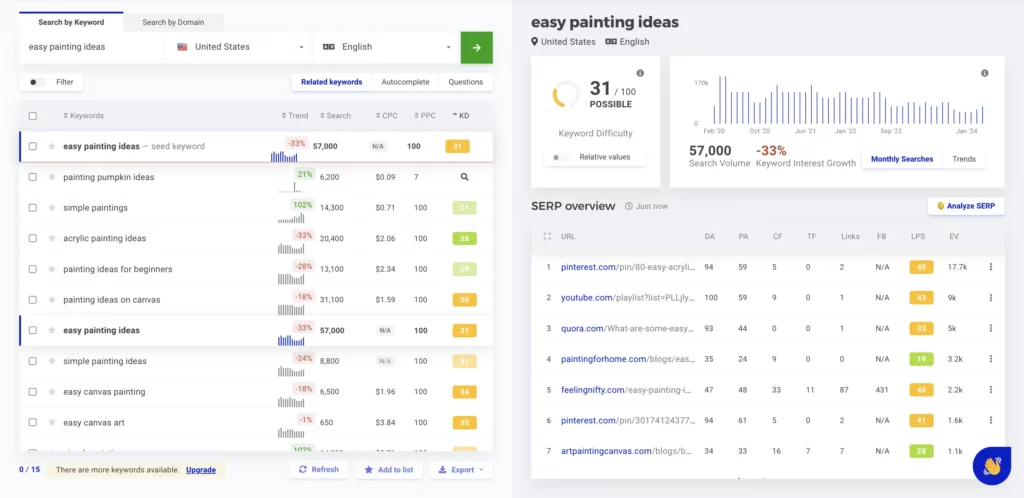Viewport: 1024px width, 498px height.
Task: Expand the SERP overview table to fullscreen
Action: pos(547,236)
